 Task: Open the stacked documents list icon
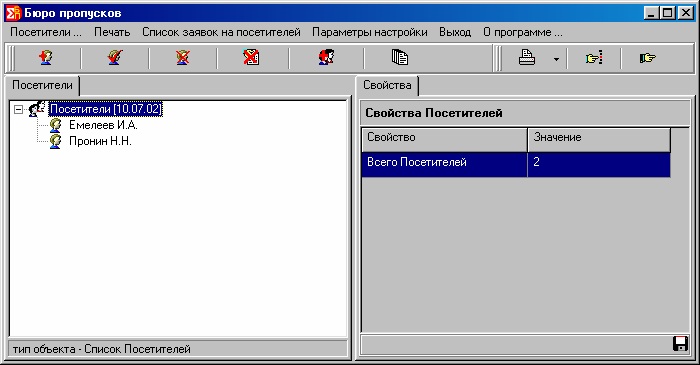pyautogui.click(x=400, y=57)
